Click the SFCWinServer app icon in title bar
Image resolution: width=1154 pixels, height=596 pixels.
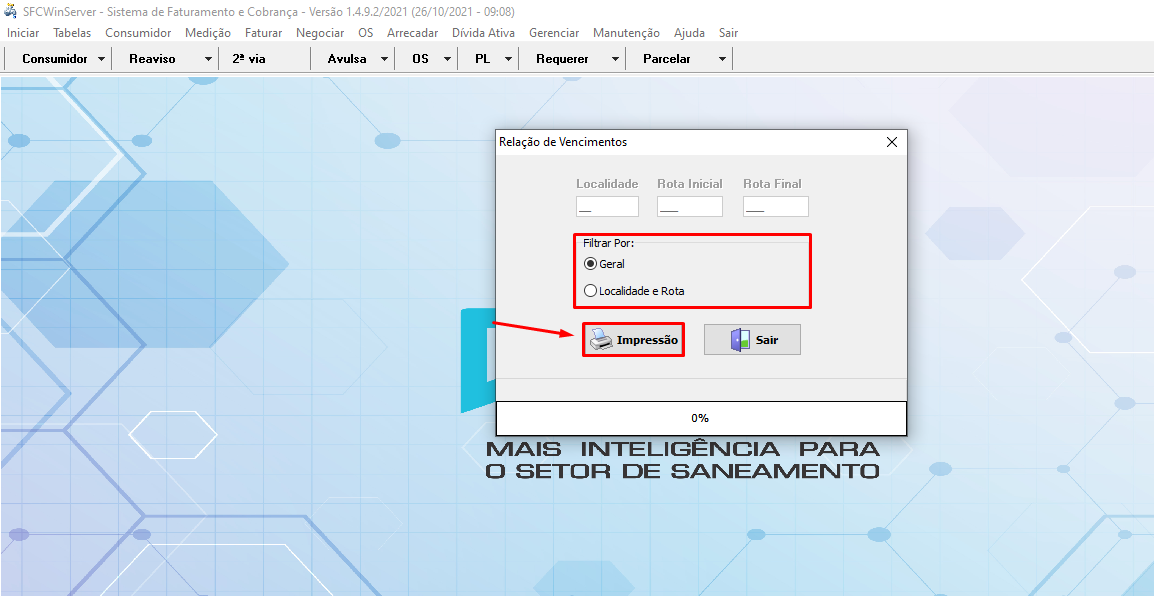(11, 11)
